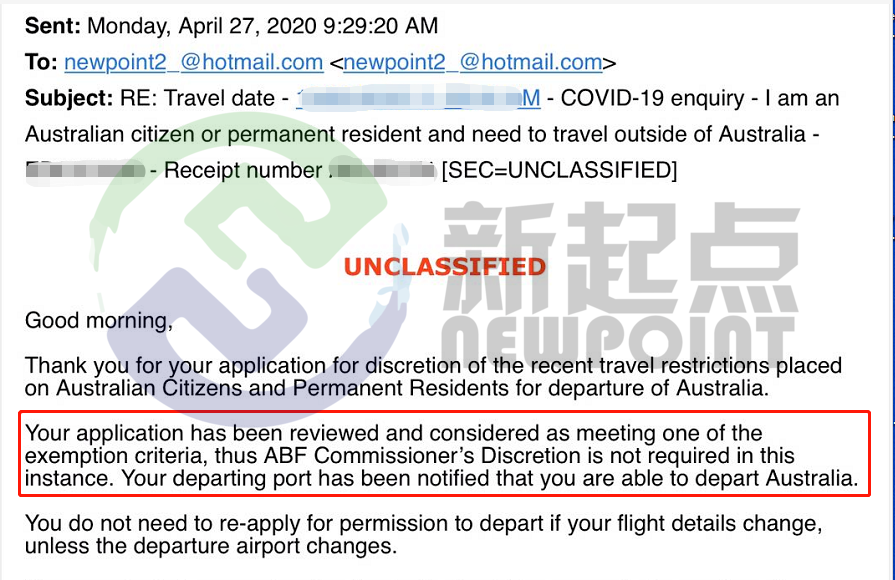Viewport: 895px width, 580px height.
Task: Click the Good morning greeting line
Action: coord(99,321)
